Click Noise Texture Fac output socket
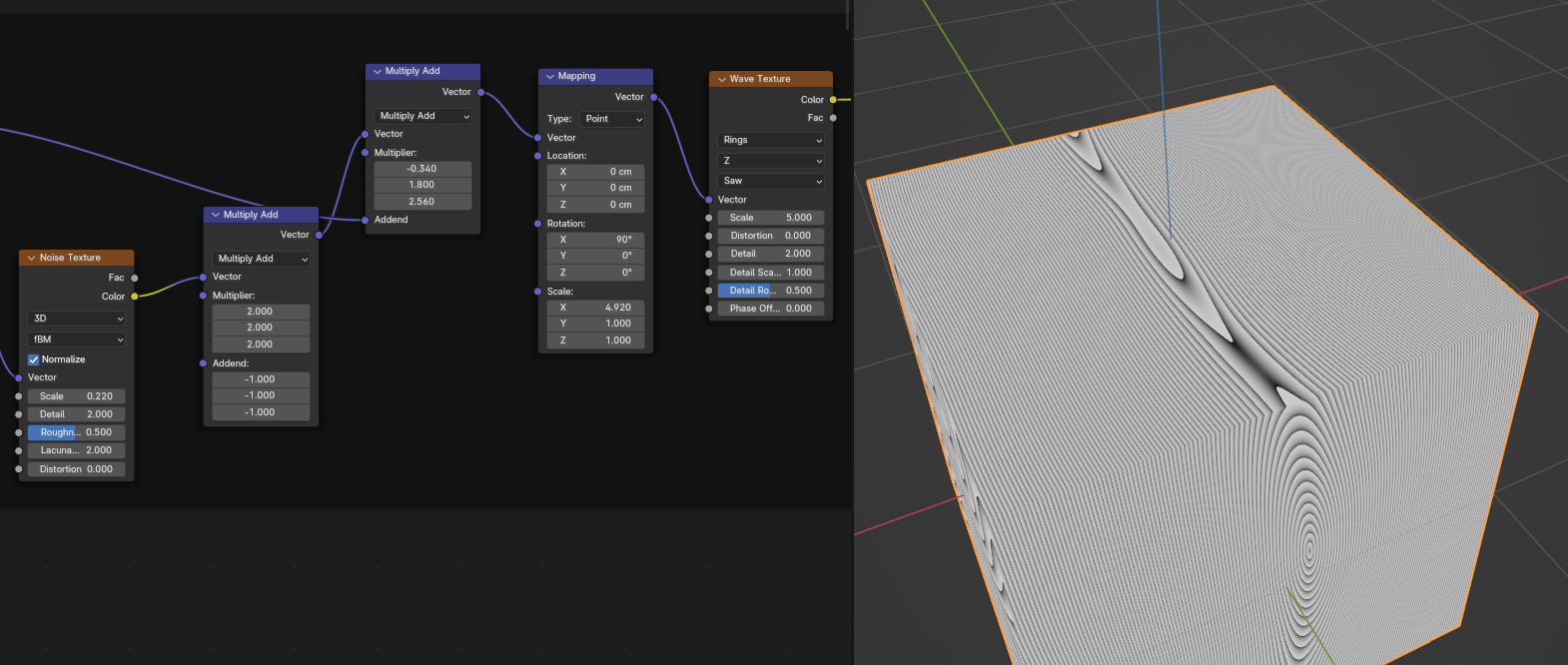 pos(135,278)
